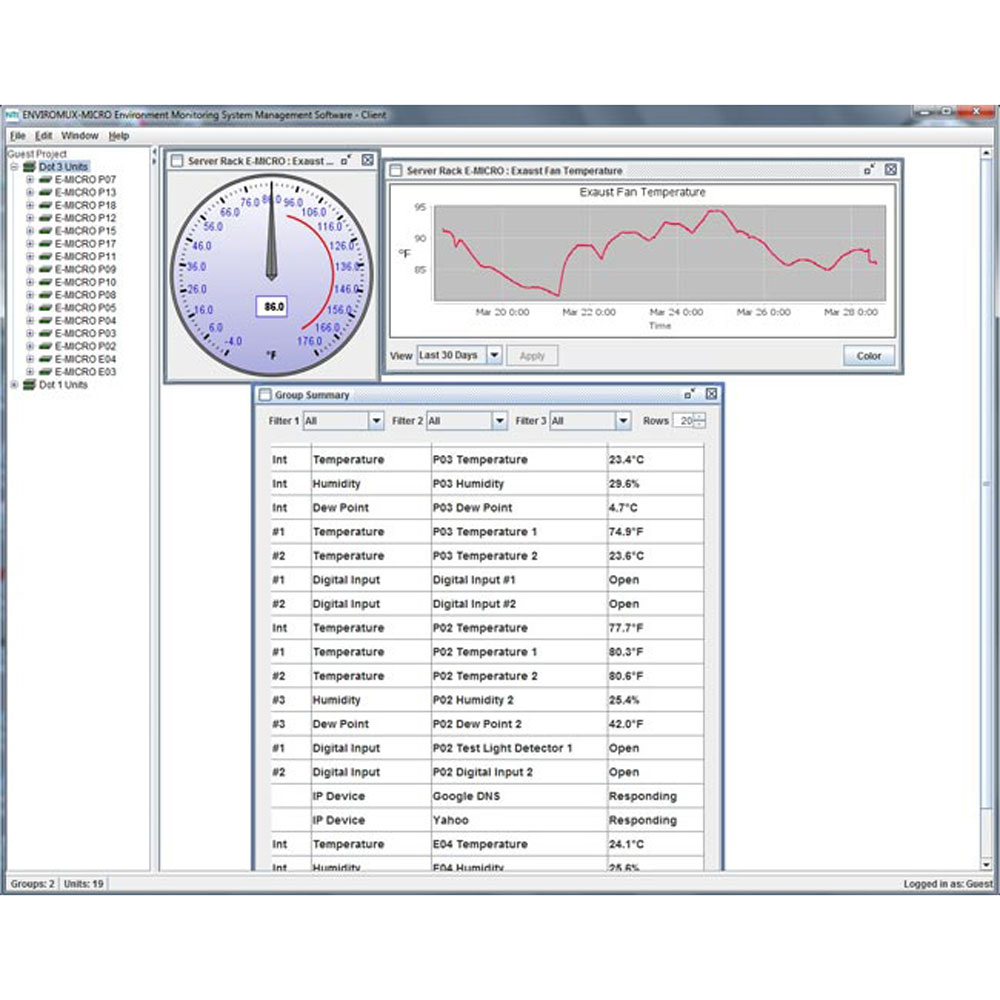The height and width of the screenshot is (1000, 1000).
Task: Expand the E-MICRO P13 tree node
Action: (30, 193)
